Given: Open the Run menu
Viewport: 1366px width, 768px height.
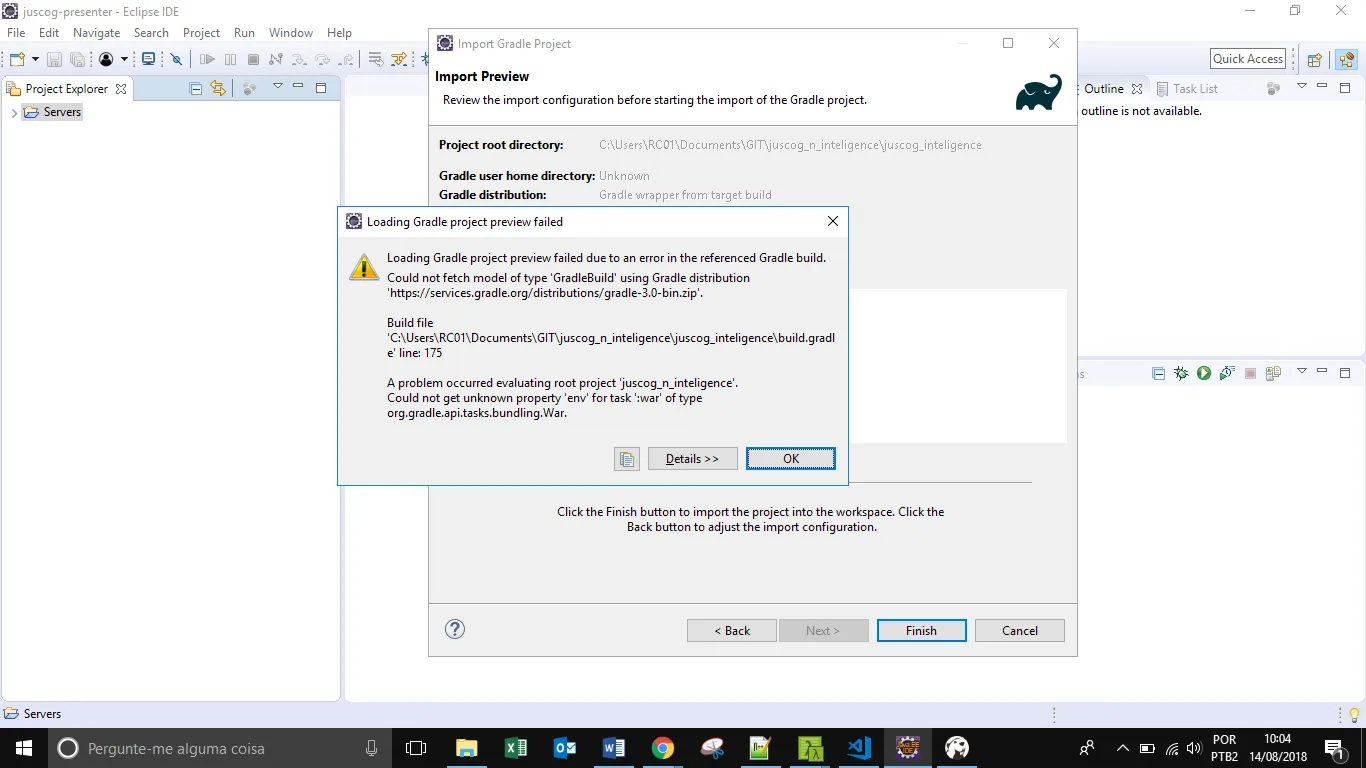Looking at the screenshot, I should (244, 33).
